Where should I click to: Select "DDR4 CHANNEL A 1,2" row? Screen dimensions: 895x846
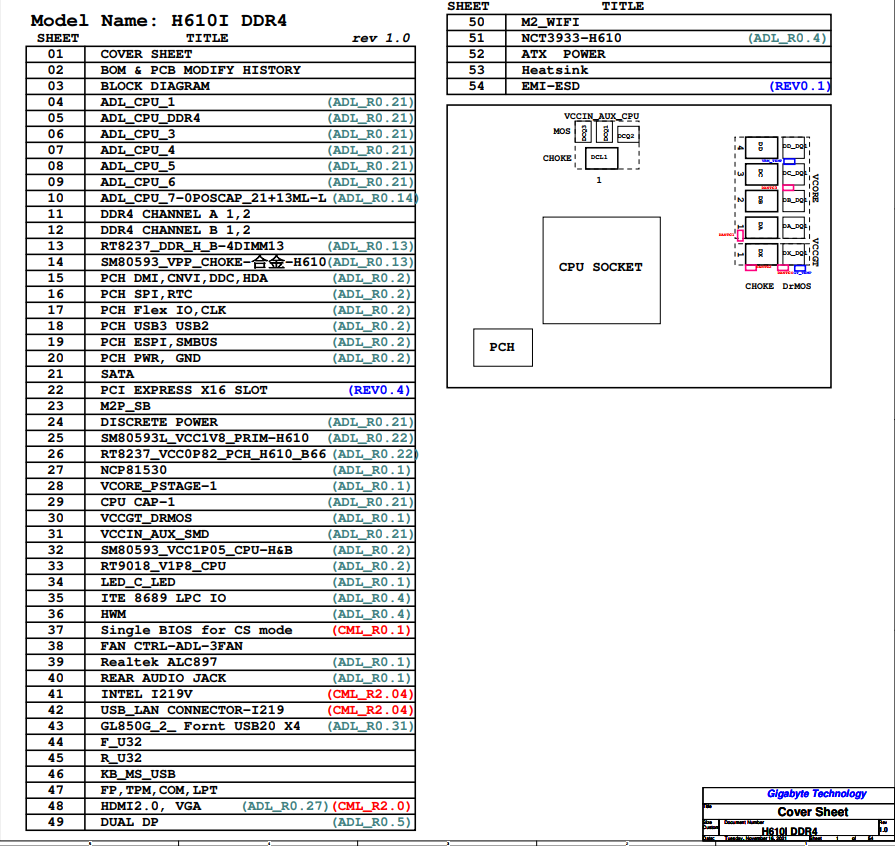[x=220, y=214]
